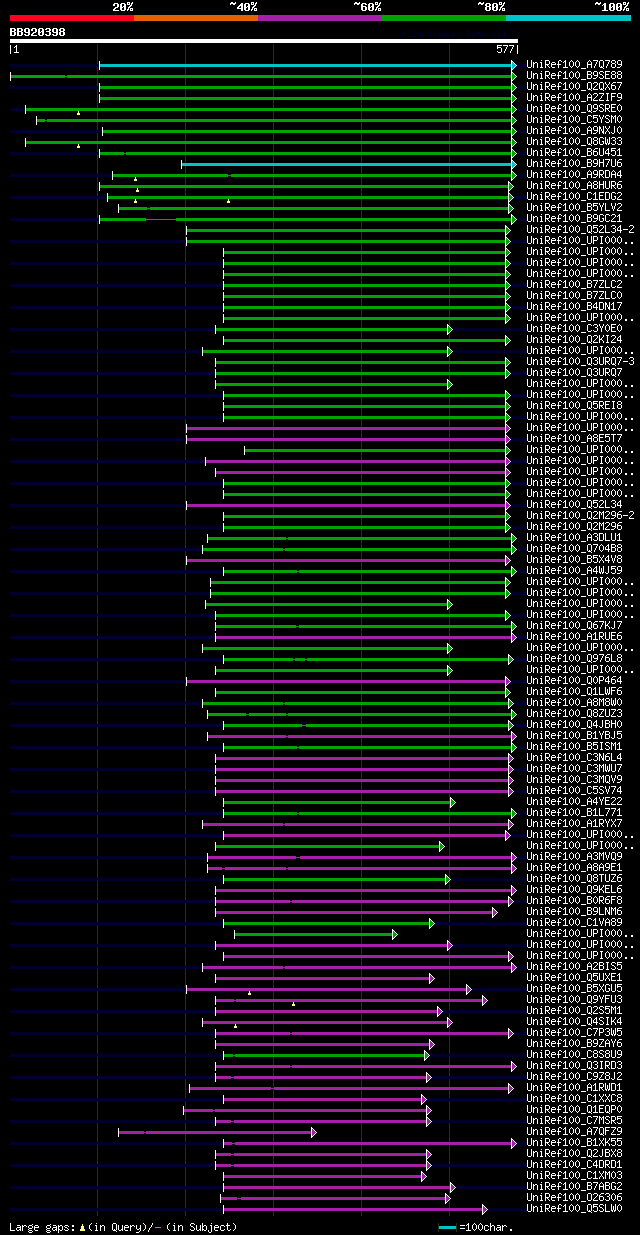Open hit UniRef100_Q8ZUZ3
The height and width of the screenshot is (1235, 640).
pos(574,714)
